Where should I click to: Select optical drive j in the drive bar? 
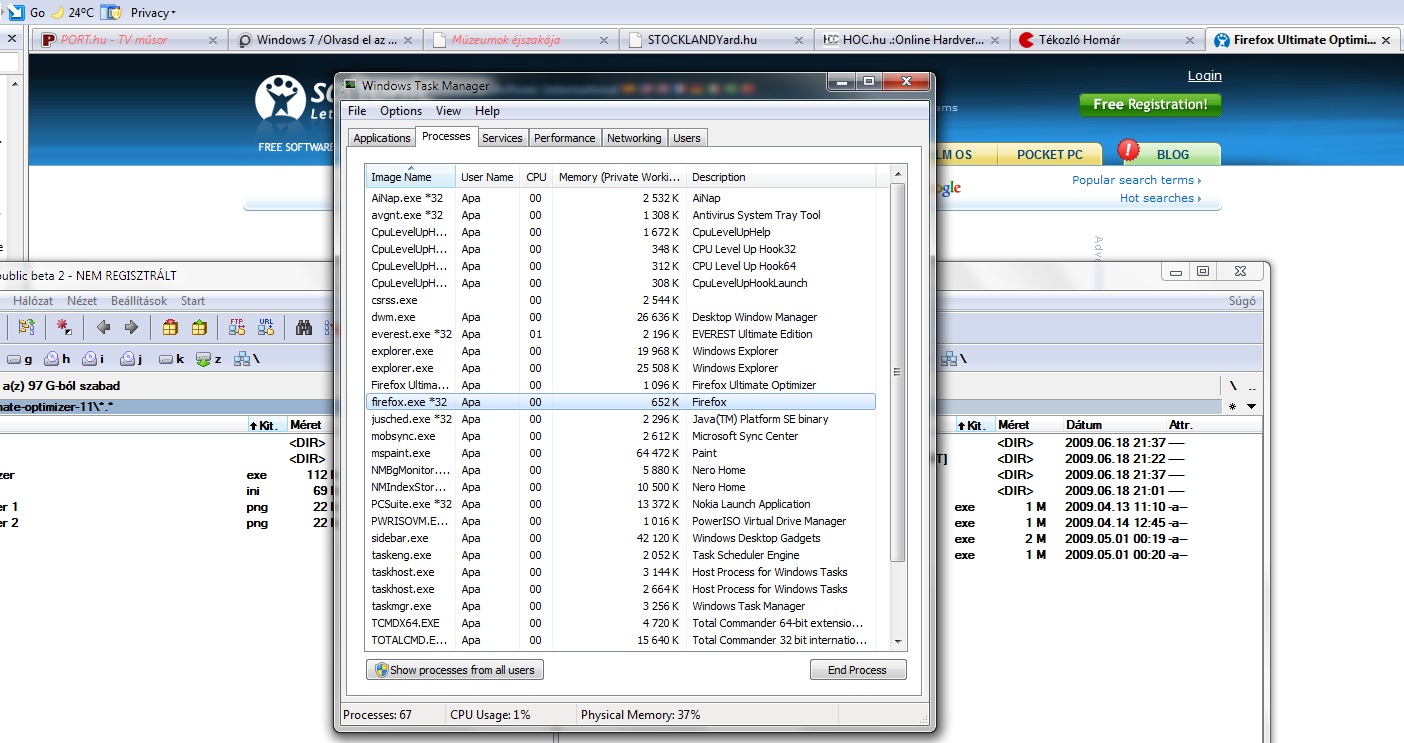coord(131,359)
